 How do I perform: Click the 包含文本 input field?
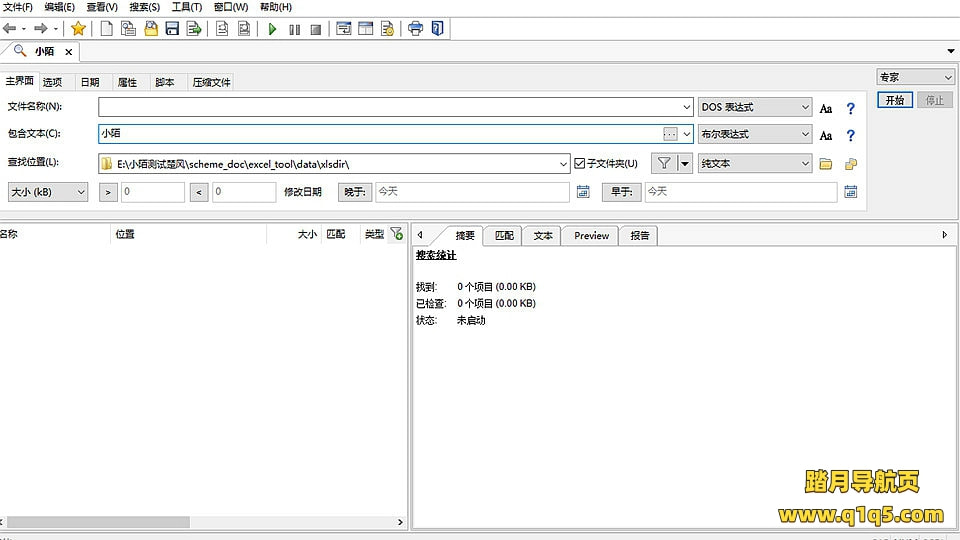(x=380, y=134)
